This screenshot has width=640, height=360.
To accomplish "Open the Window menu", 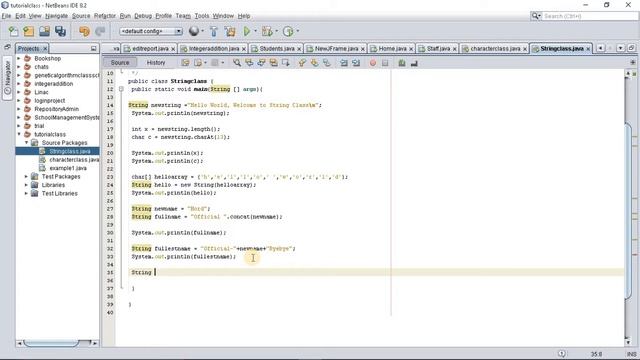I will coord(223,16).
